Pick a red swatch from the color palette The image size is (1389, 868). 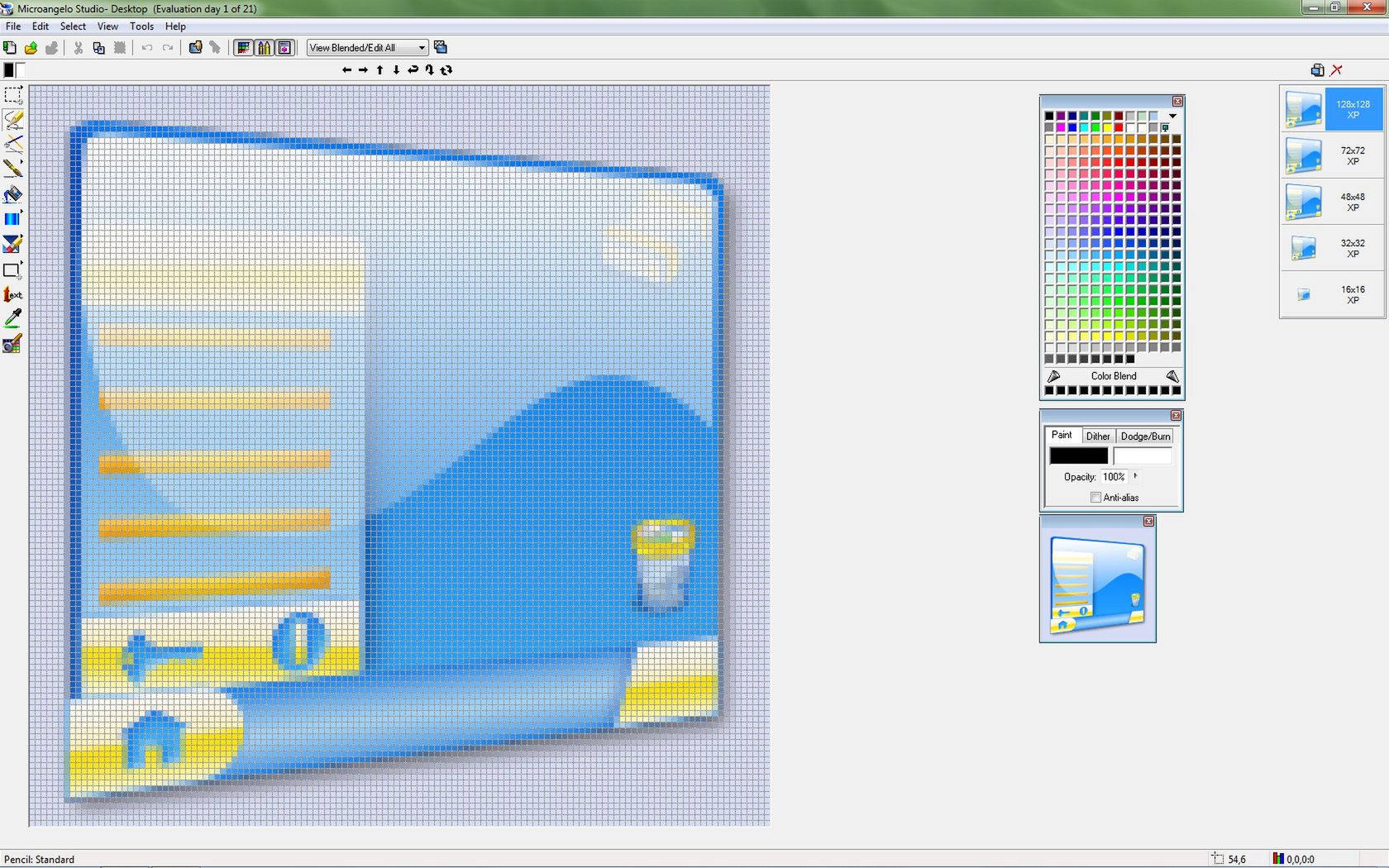coord(1118,128)
